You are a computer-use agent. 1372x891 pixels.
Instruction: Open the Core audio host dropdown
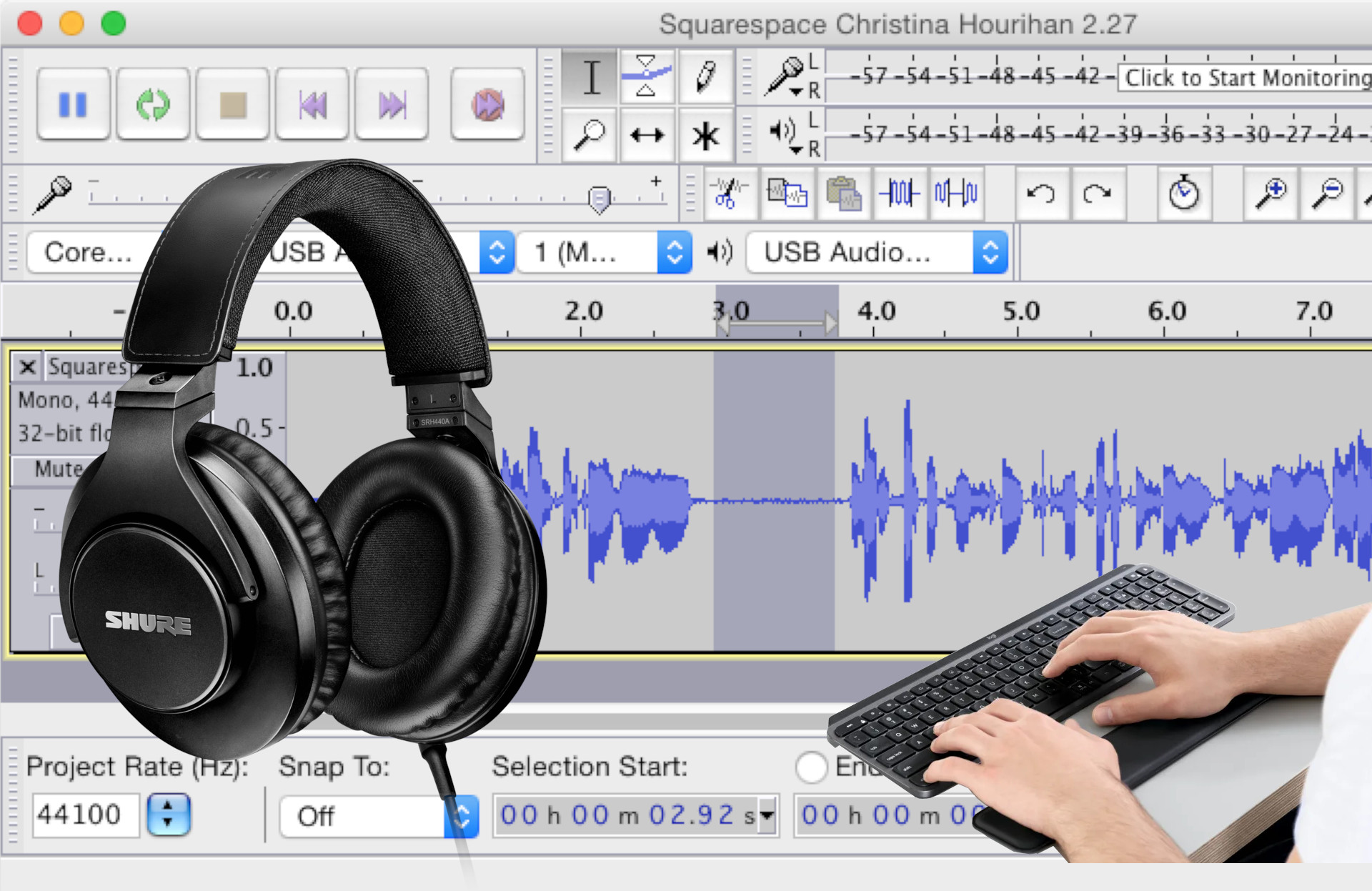[x=89, y=252]
